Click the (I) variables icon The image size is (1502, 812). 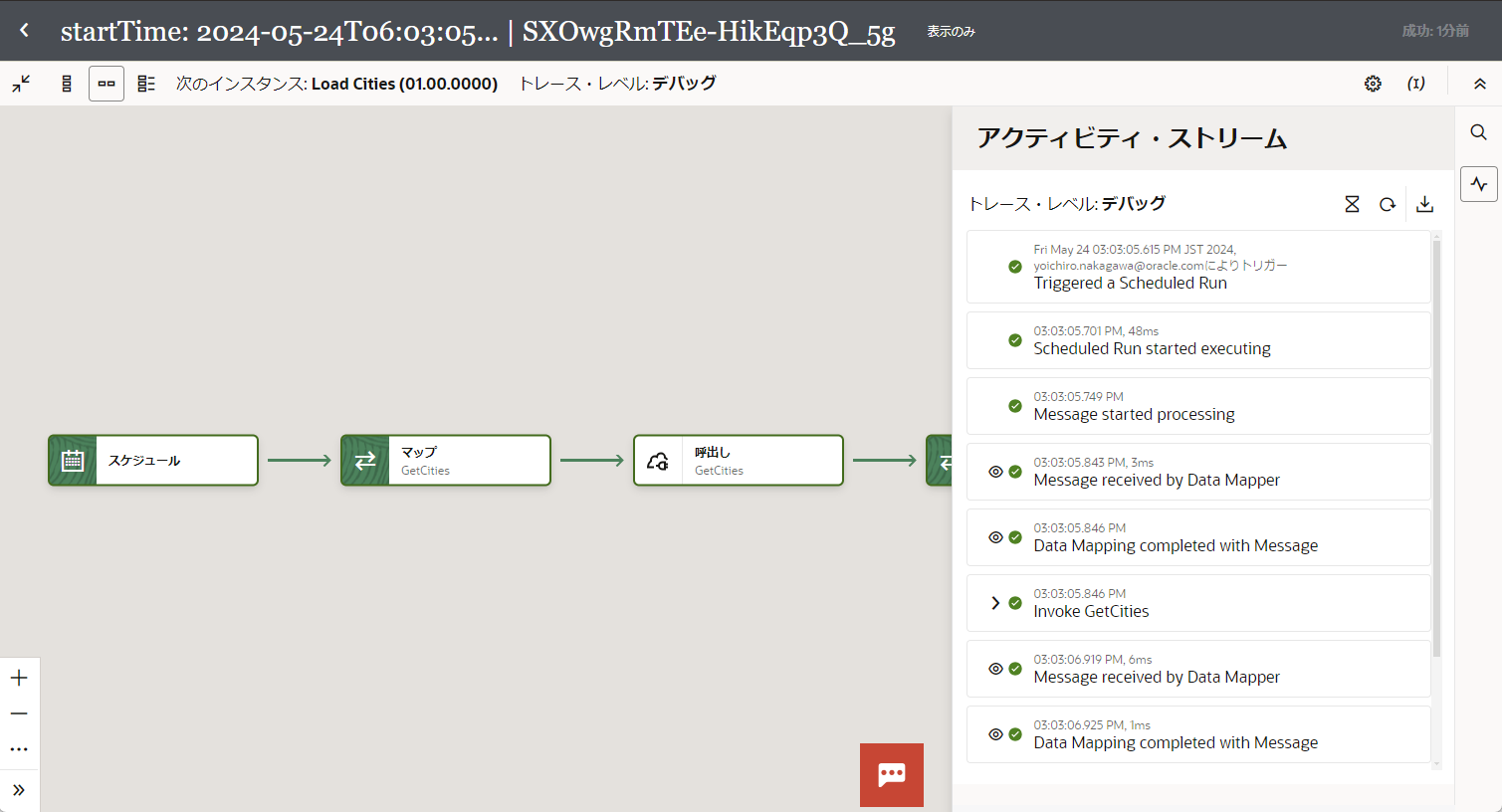pyautogui.click(x=1415, y=84)
